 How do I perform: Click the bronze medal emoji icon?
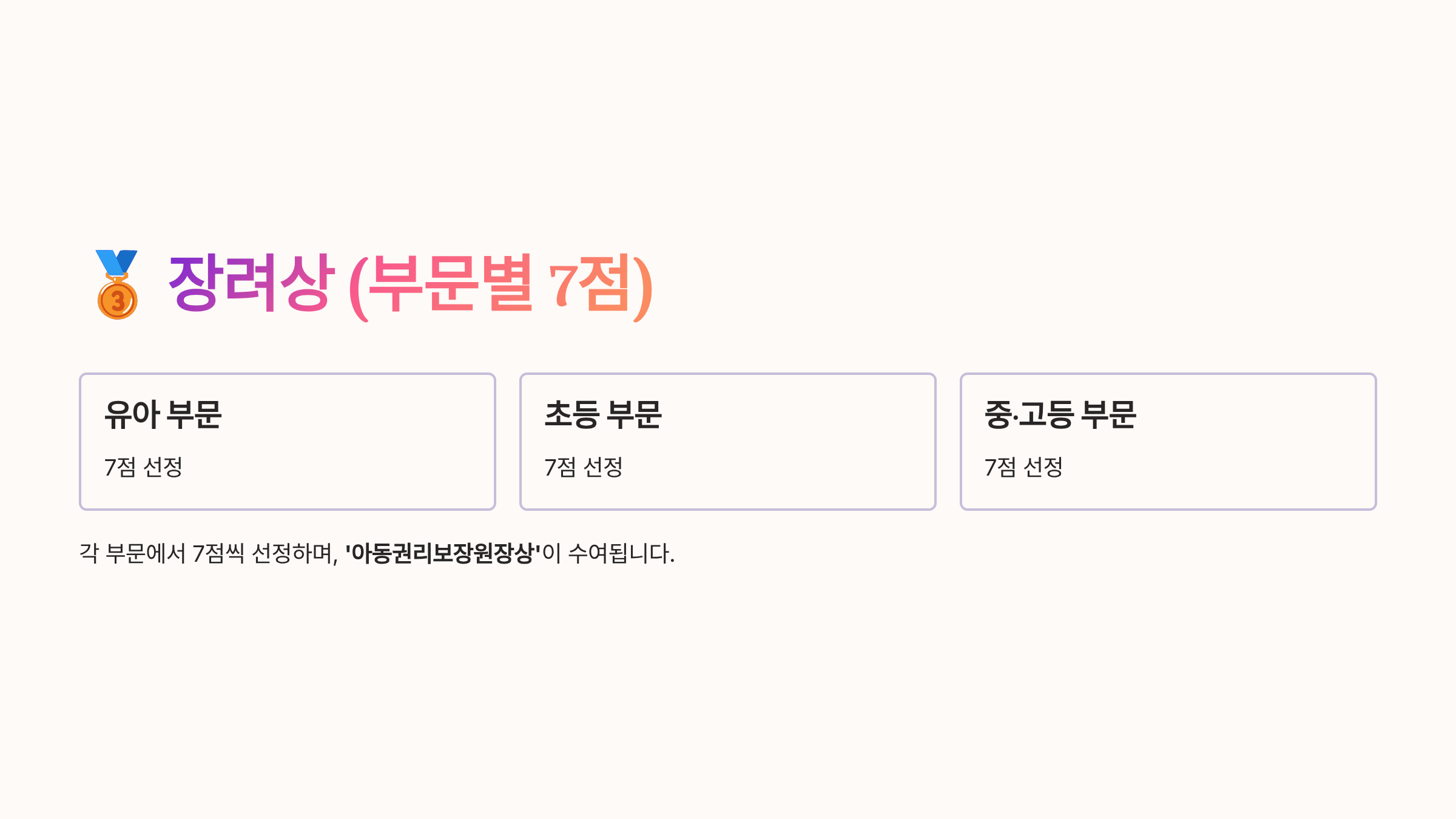[117, 285]
